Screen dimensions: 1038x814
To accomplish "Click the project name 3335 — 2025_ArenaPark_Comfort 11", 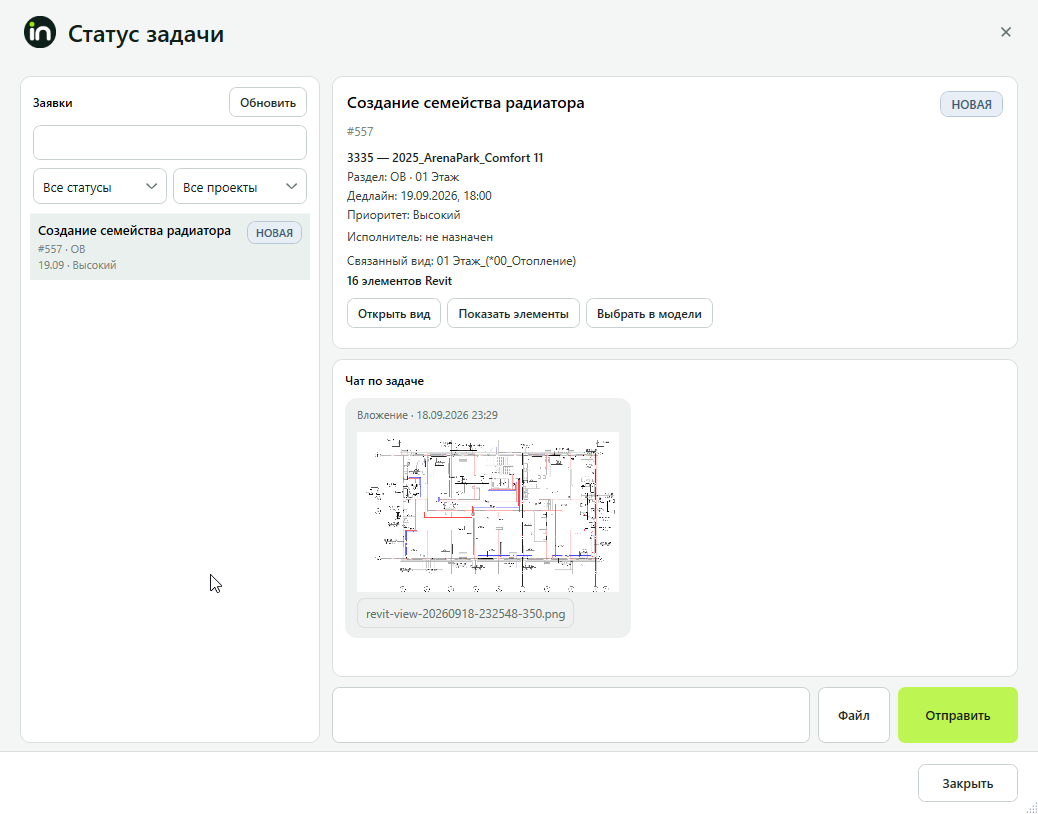I will click(x=445, y=158).
